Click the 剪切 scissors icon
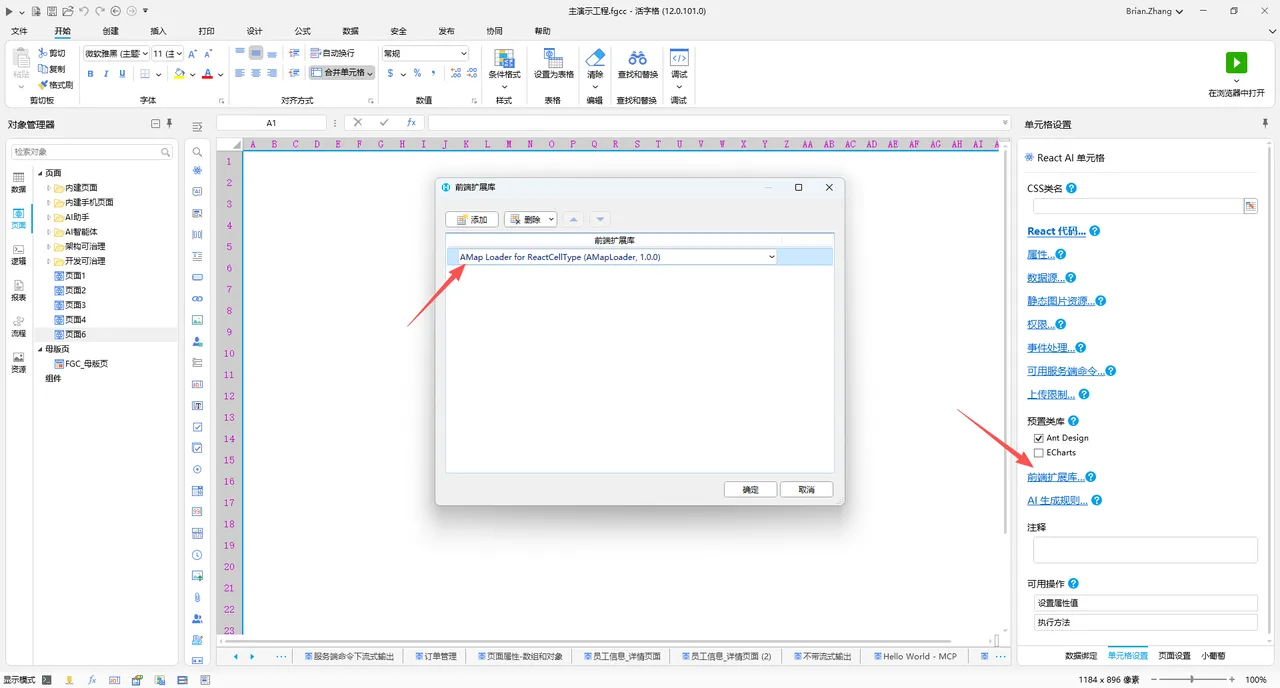The height and width of the screenshot is (688, 1280). 43,53
